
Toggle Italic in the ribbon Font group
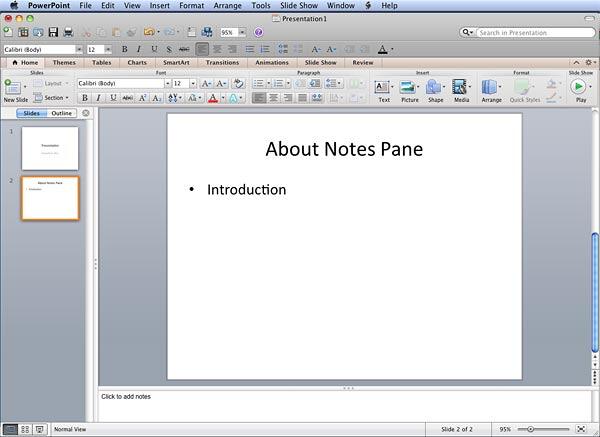tap(99, 98)
